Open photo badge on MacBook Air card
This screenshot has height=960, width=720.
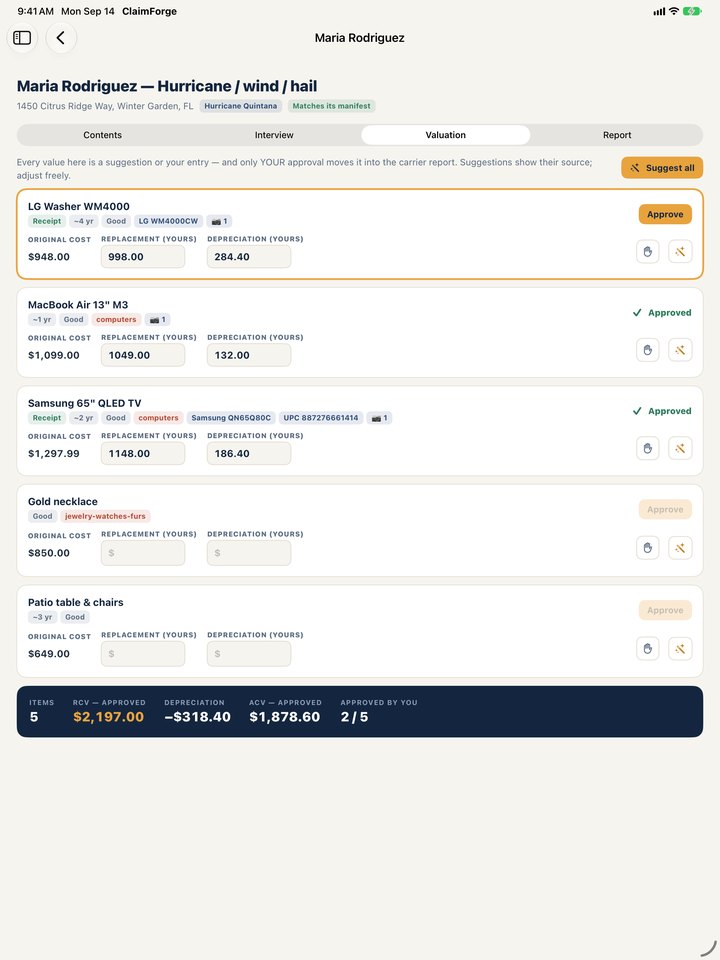(158, 320)
